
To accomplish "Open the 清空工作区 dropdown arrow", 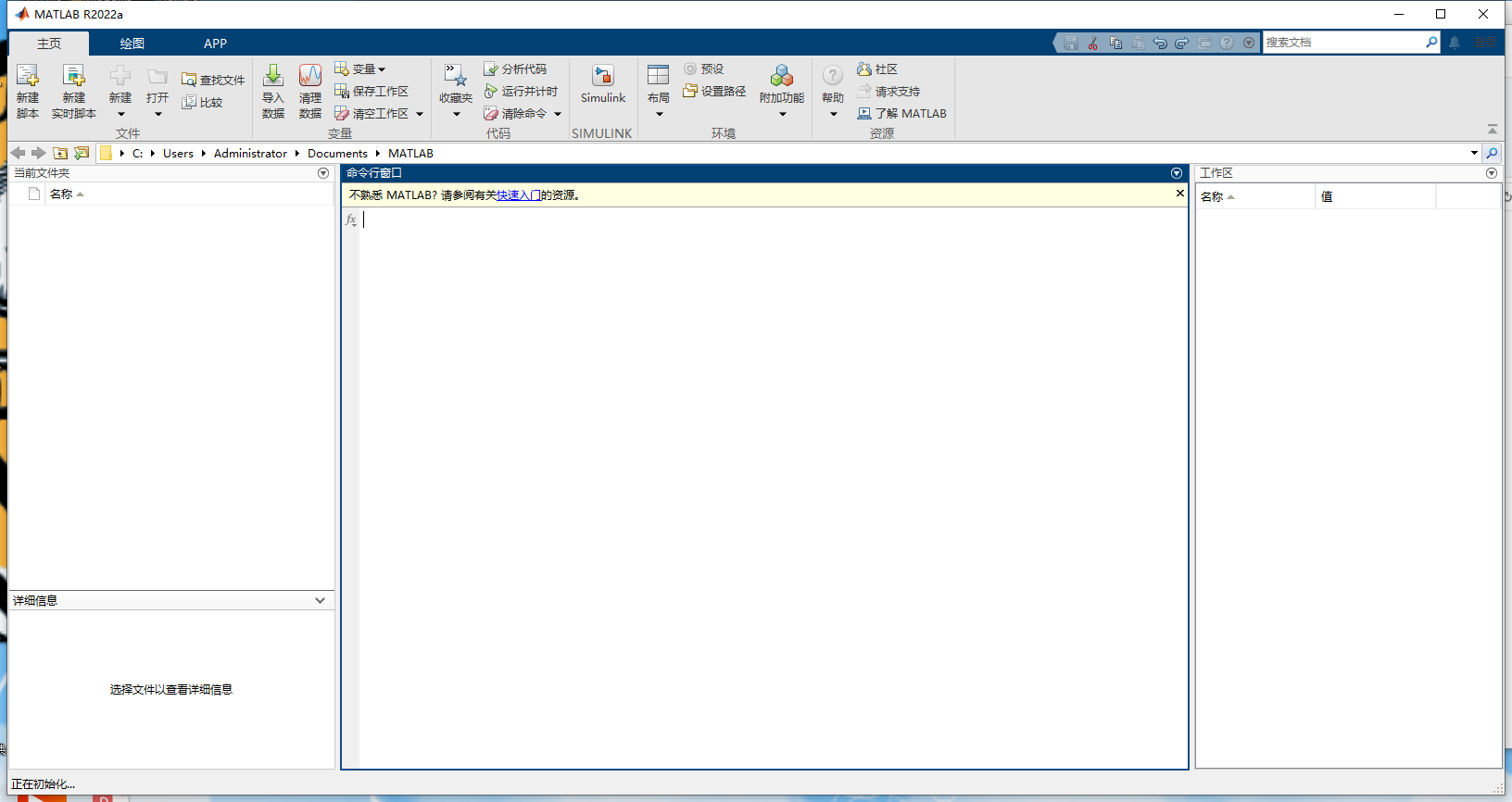I will [420, 114].
